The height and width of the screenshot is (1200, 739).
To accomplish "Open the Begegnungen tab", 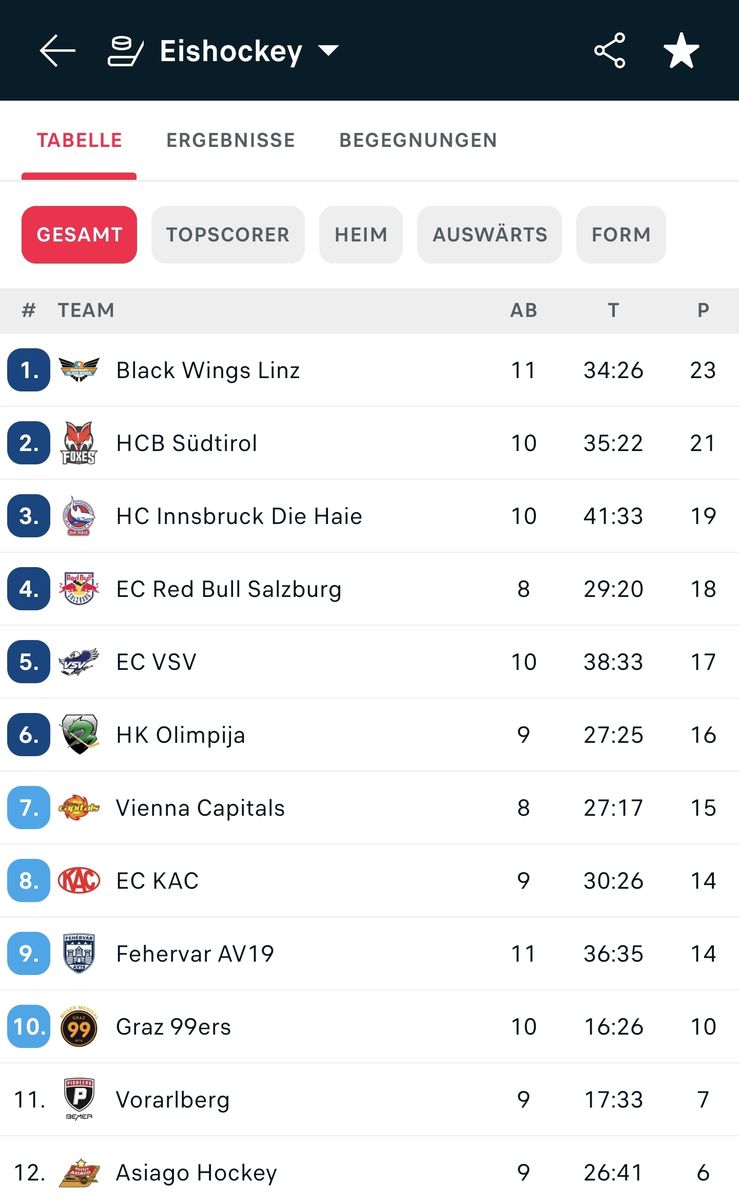I will tap(418, 140).
